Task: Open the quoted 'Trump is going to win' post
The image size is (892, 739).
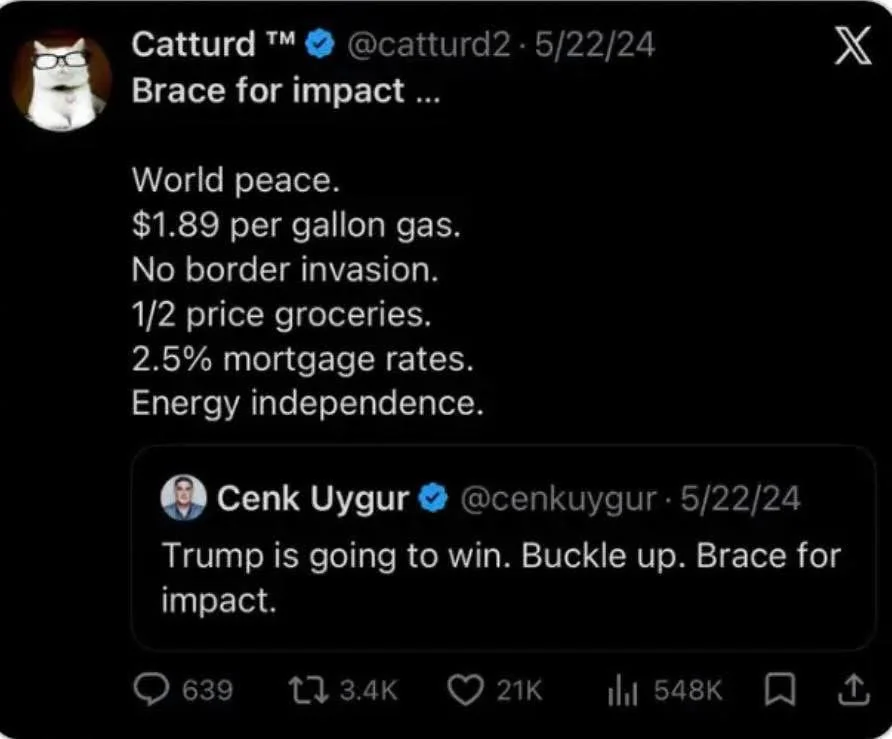Action: point(503,547)
